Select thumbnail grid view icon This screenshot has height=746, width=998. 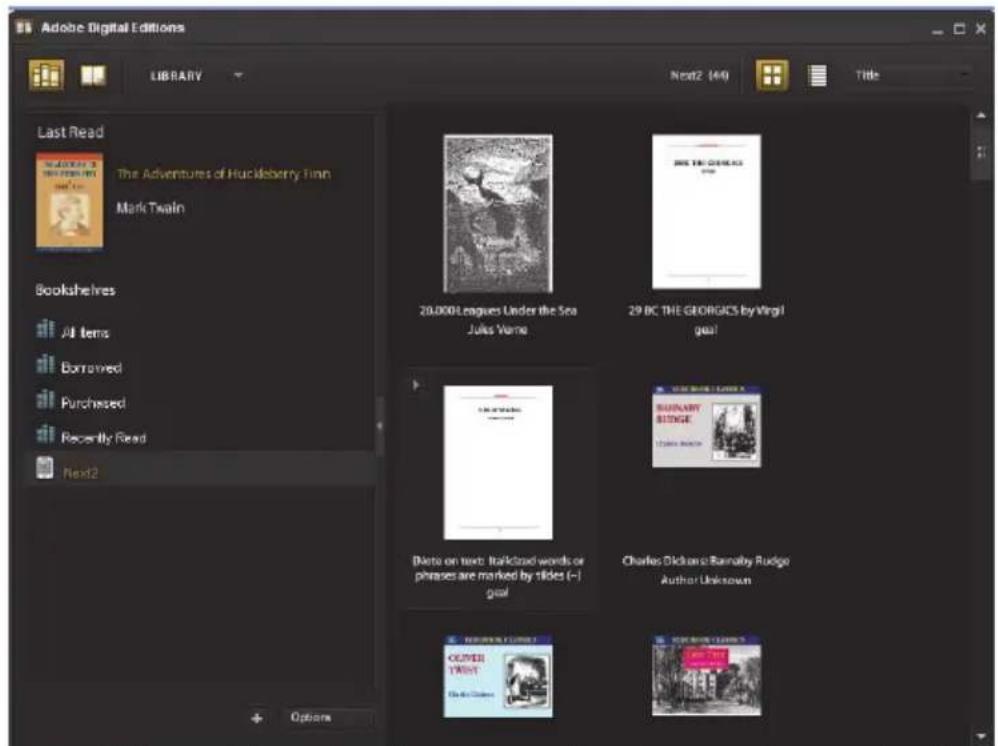(x=771, y=75)
